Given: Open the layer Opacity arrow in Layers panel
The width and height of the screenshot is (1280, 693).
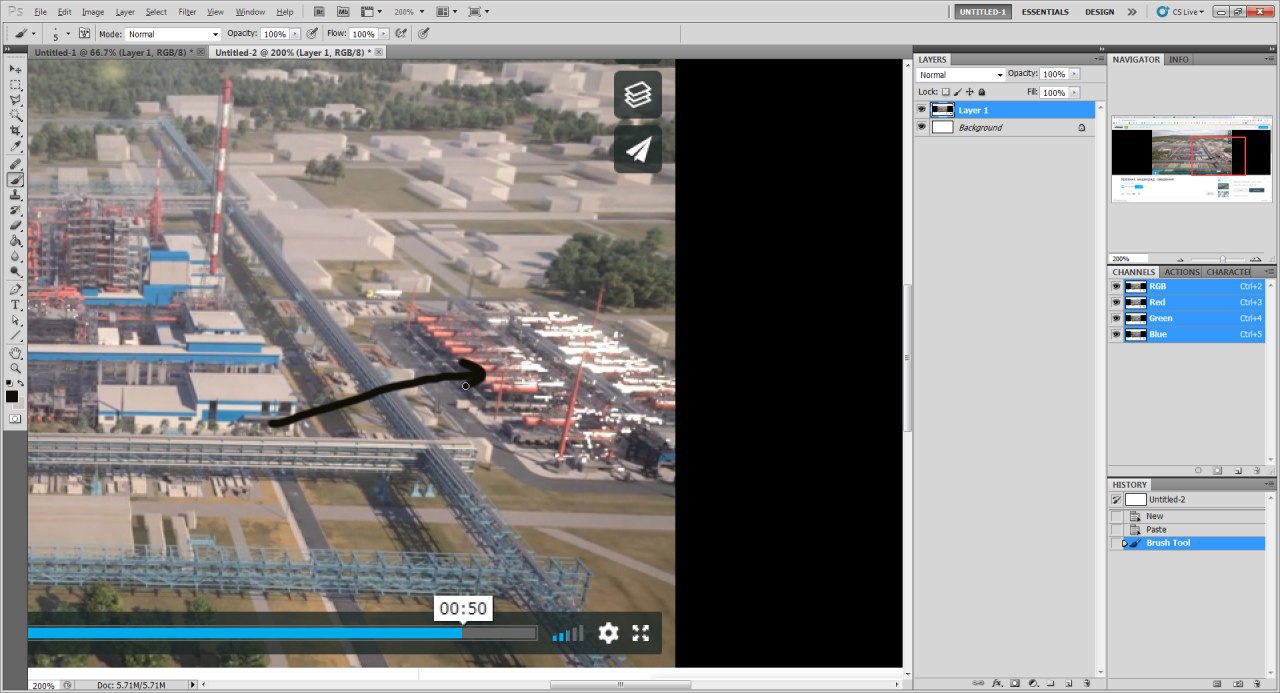Looking at the screenshot, I should click(1075, 74).
